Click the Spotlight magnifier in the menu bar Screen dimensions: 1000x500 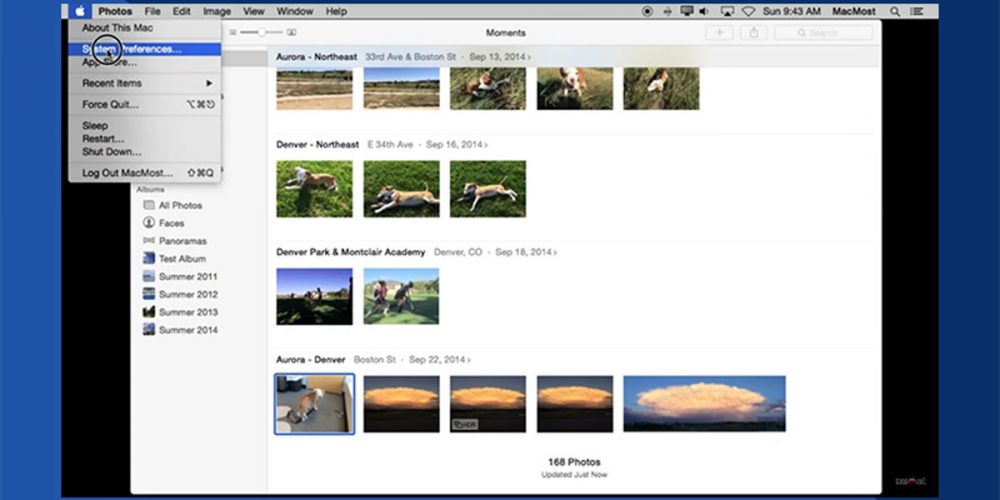tap(894, 11)
